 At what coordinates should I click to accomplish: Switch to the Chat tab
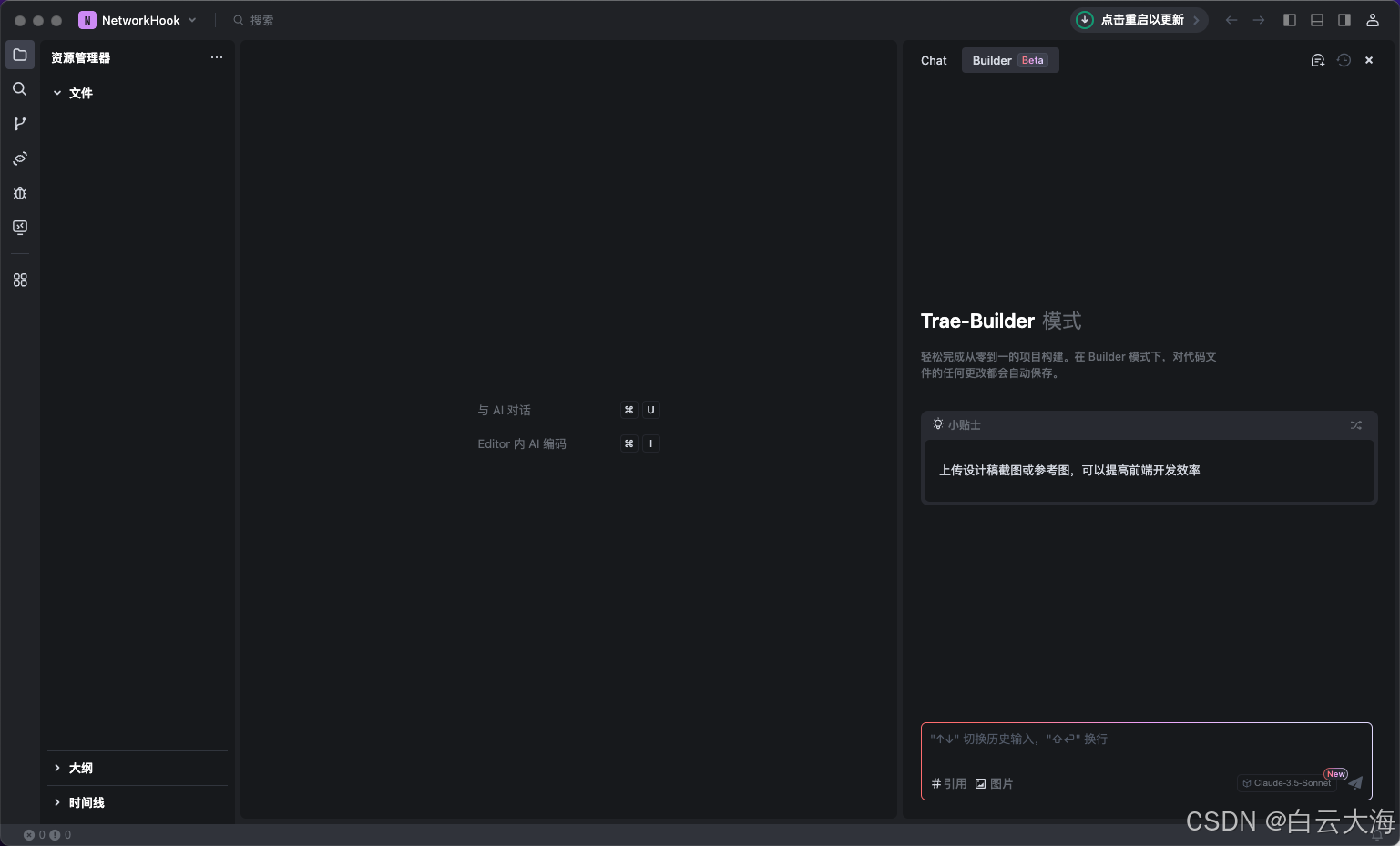(x=934, y=60)
